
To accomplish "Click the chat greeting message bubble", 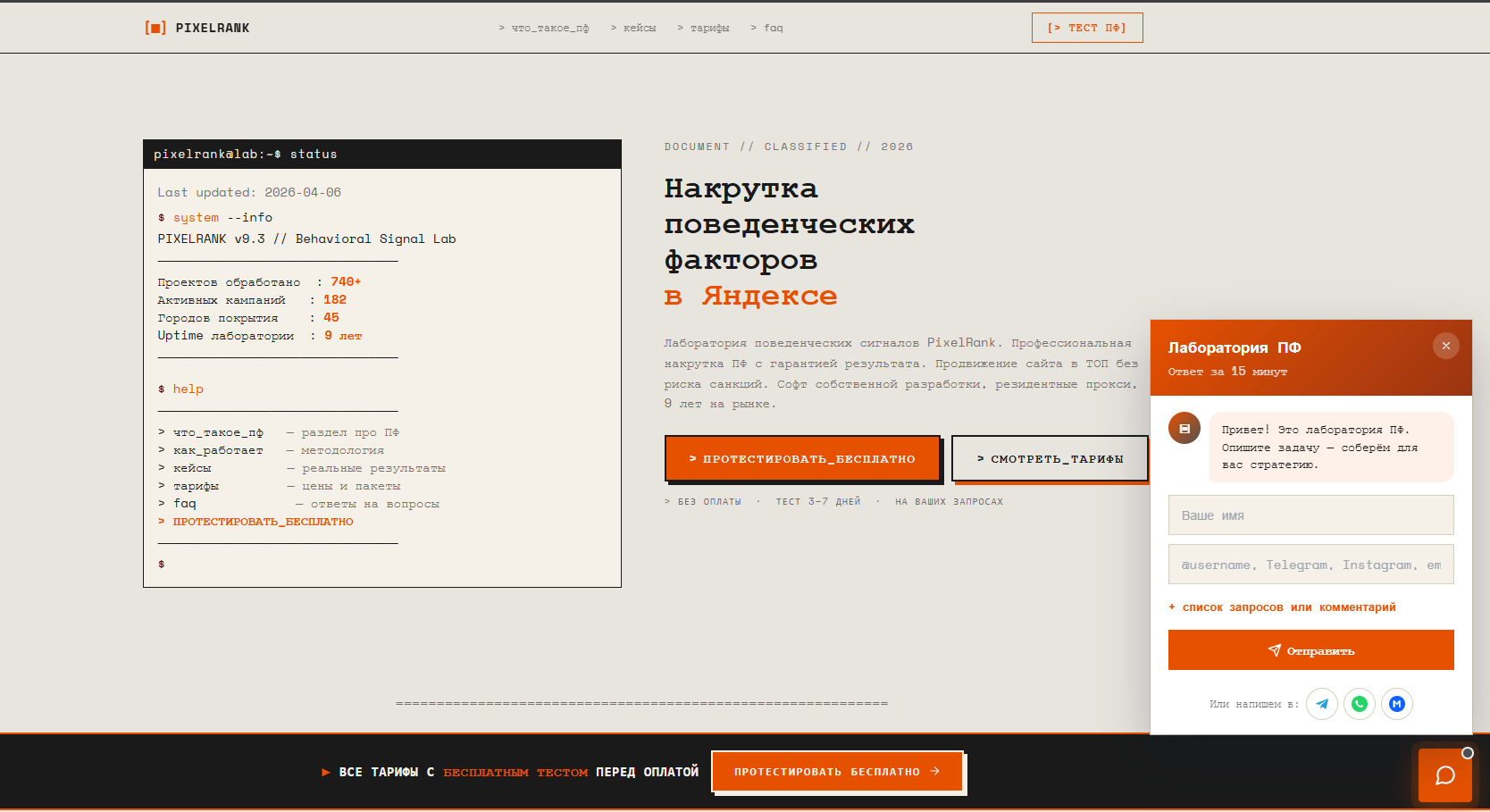I will click(x=1332, y=447).
